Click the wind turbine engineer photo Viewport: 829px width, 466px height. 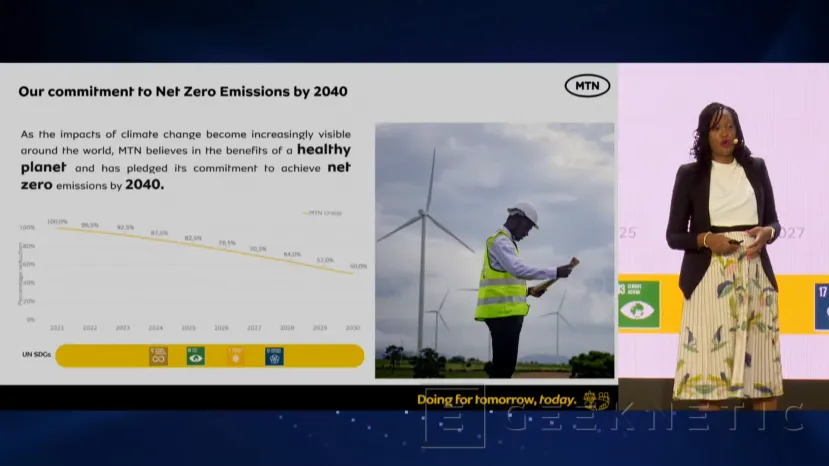pyautogui.click(x=495, y=251)
